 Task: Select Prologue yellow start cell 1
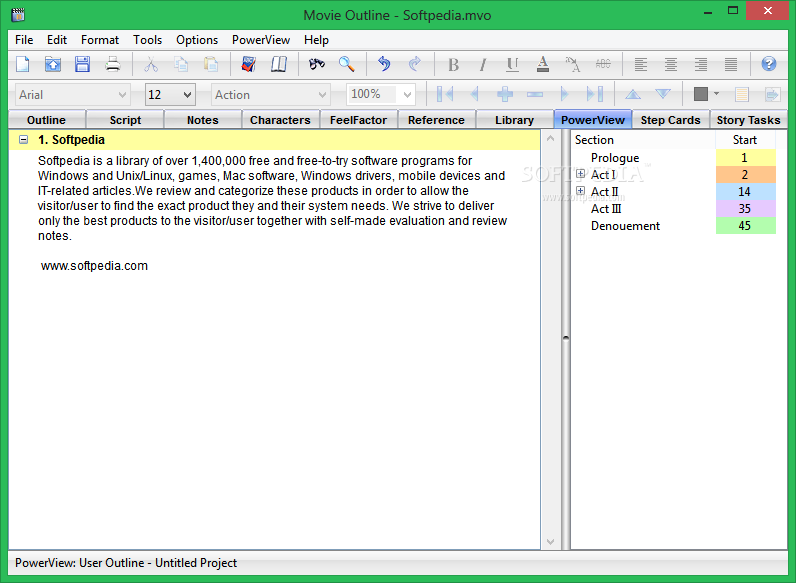(745, 158)
